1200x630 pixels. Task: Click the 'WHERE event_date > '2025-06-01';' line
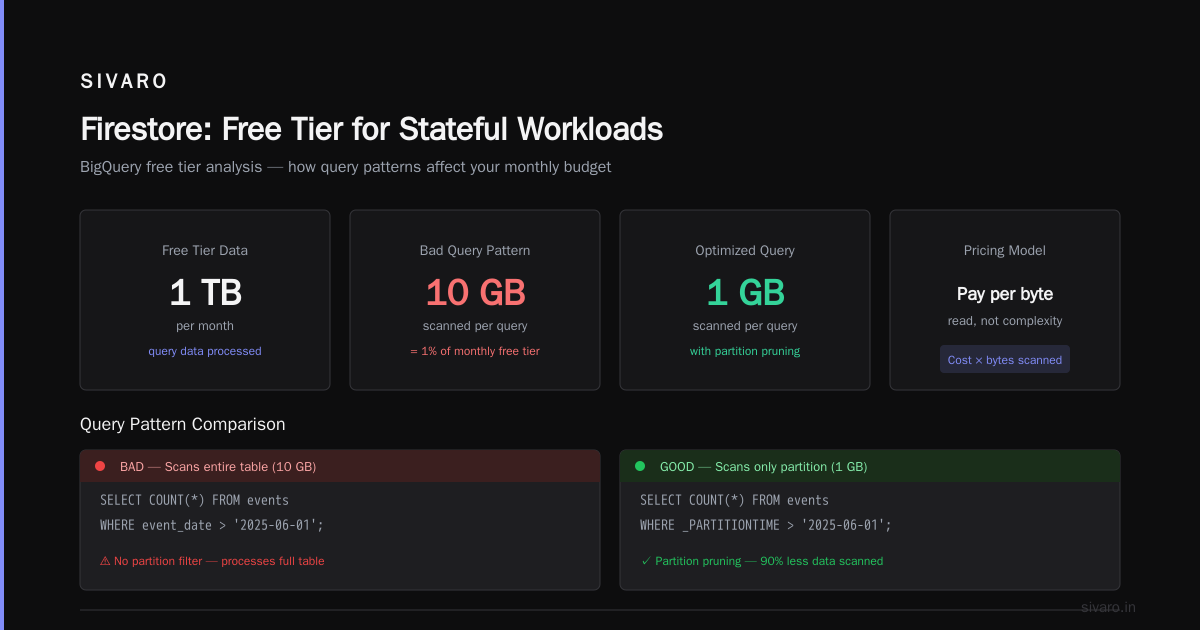pos(212,525)
